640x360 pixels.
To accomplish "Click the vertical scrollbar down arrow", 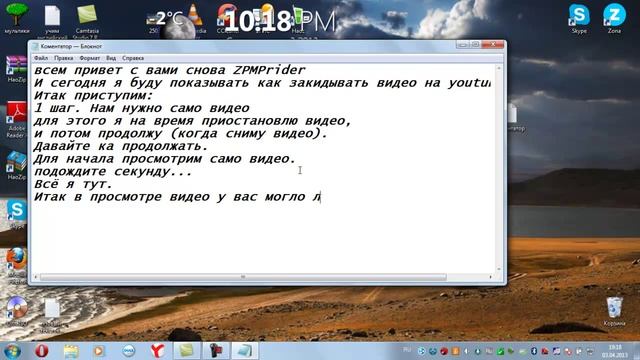I will coord(499,269).
